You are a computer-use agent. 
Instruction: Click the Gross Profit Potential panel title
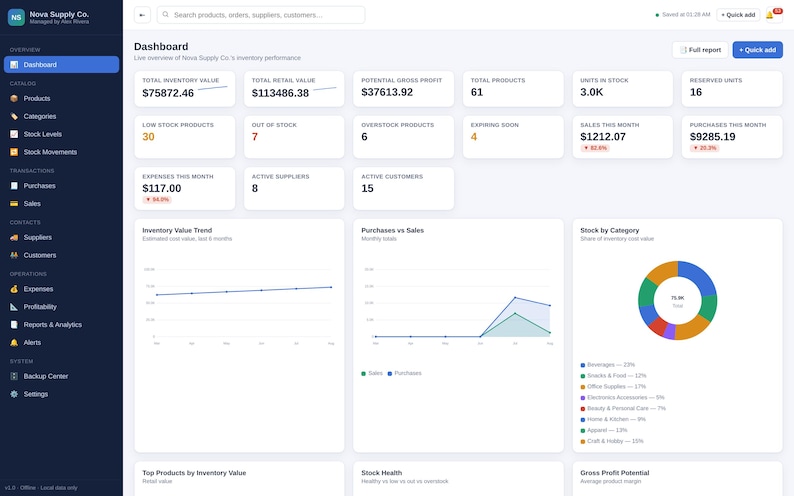[x=615, y=473]
